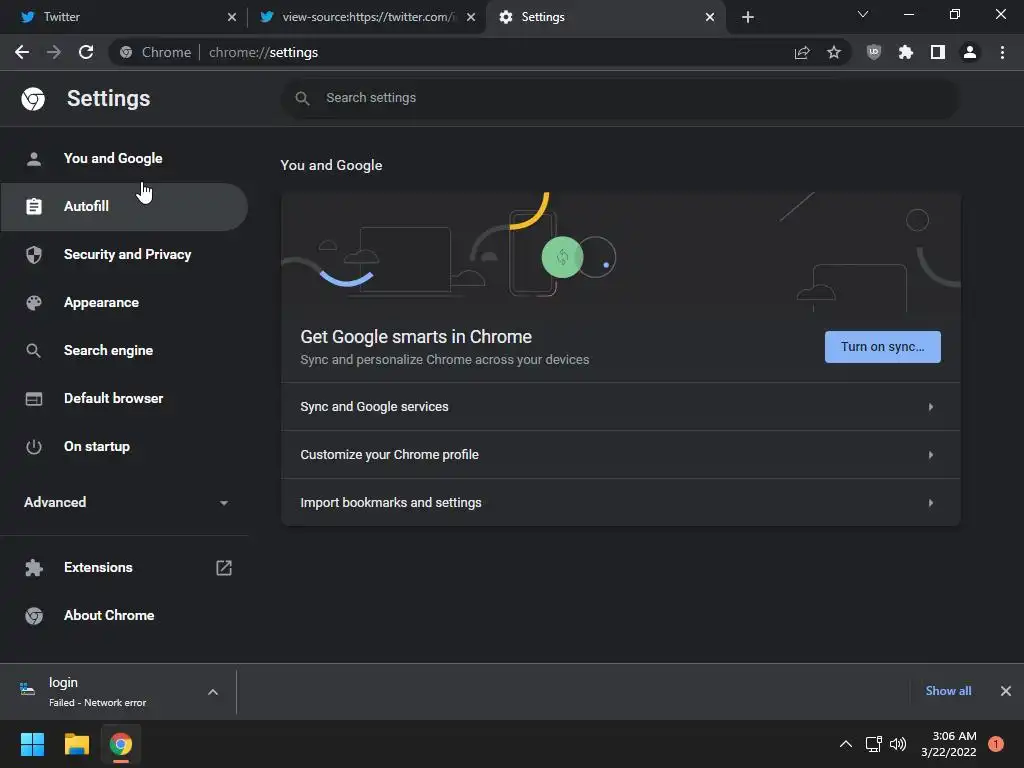Open the login download options chevron
The width and height of the screenshot is (1024, 768).
[213, 692]
